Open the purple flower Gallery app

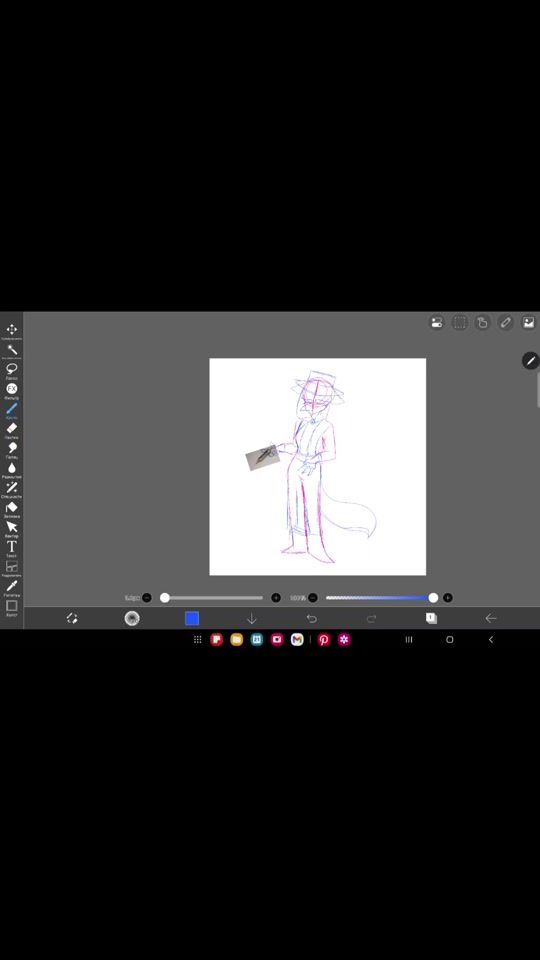pyautogui.click(x=344, y=639)
